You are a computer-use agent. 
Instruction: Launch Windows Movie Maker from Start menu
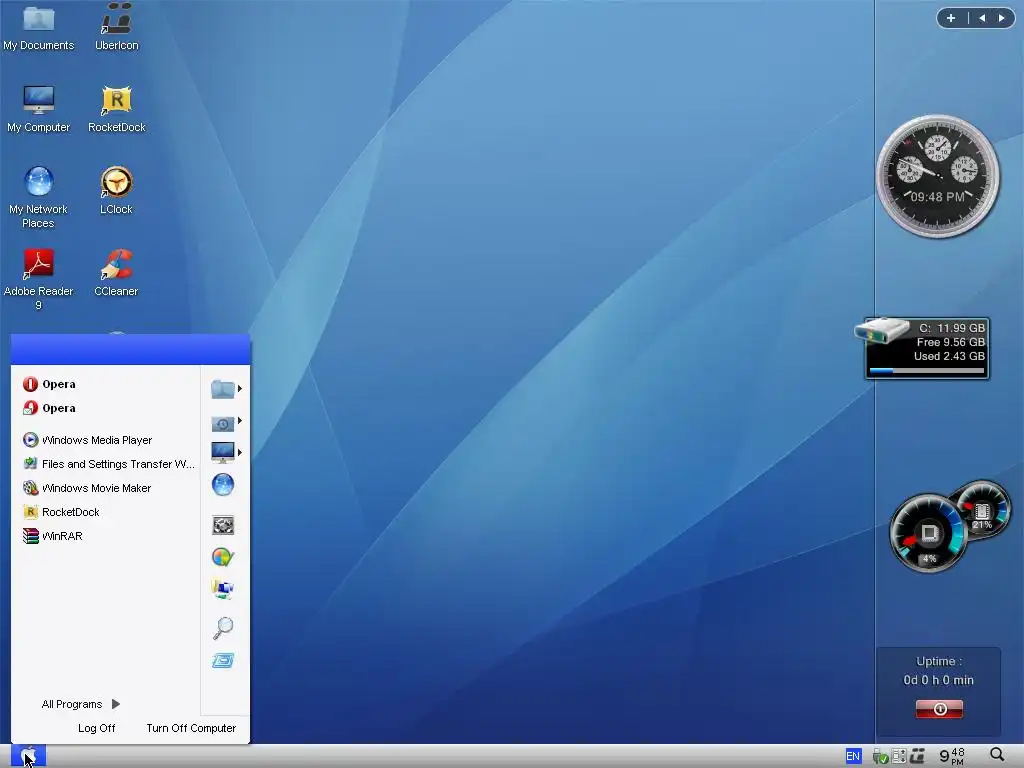click(x=87, y=488)
